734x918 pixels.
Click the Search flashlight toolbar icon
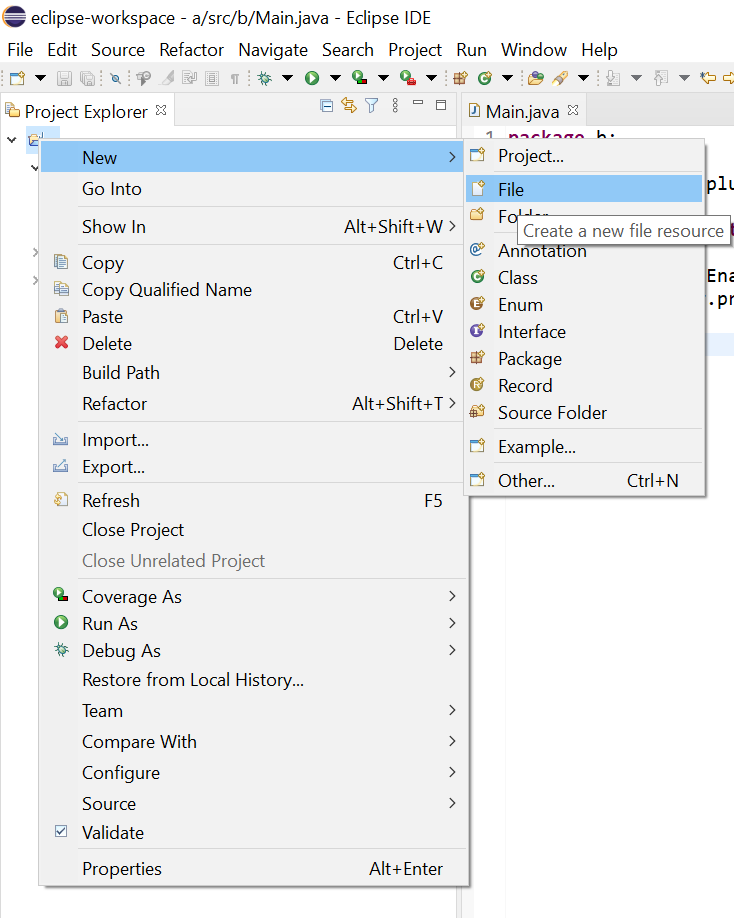point(560,78)
